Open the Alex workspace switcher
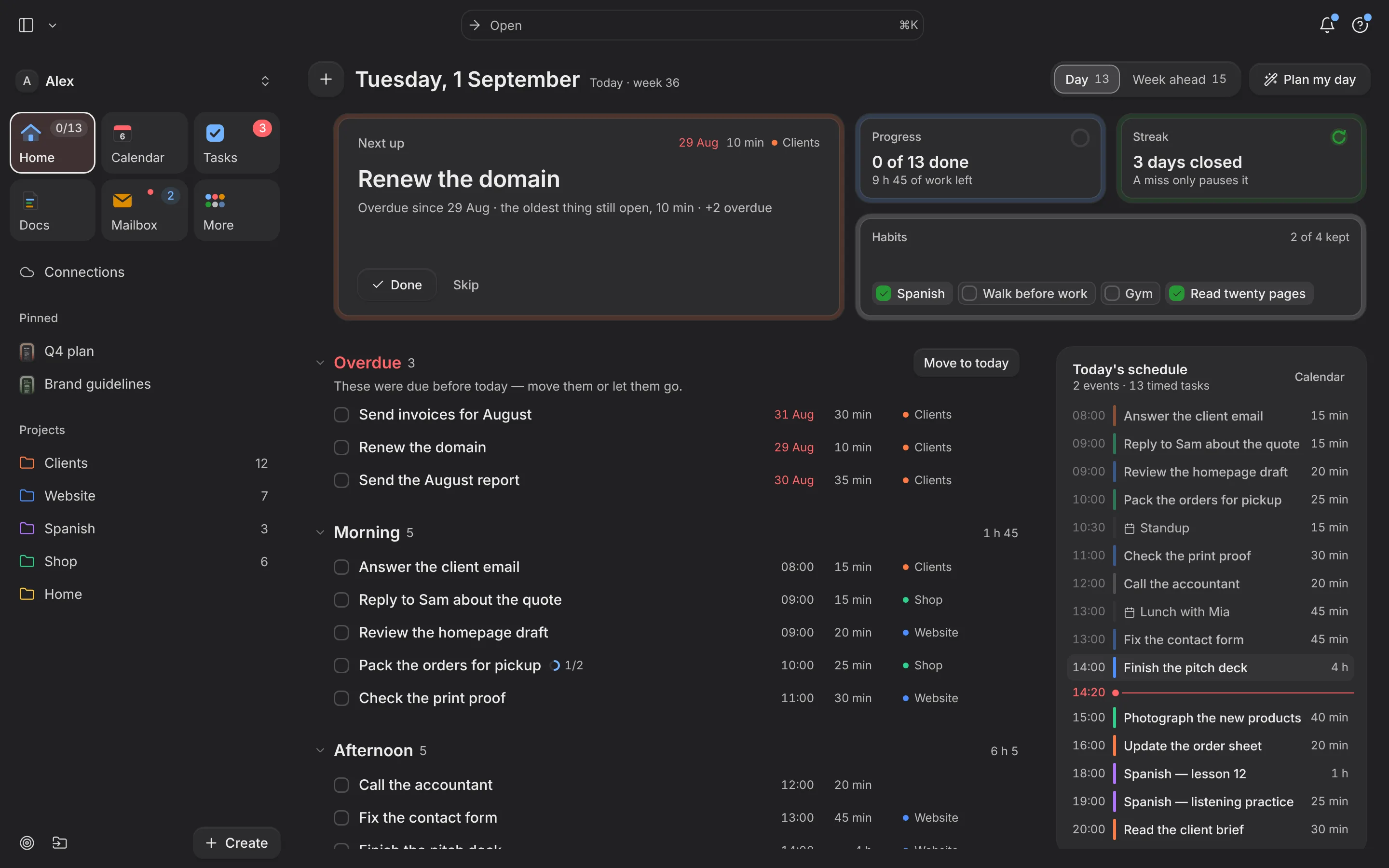This screenshot has height=868, width=1389. tap(144, 81)
